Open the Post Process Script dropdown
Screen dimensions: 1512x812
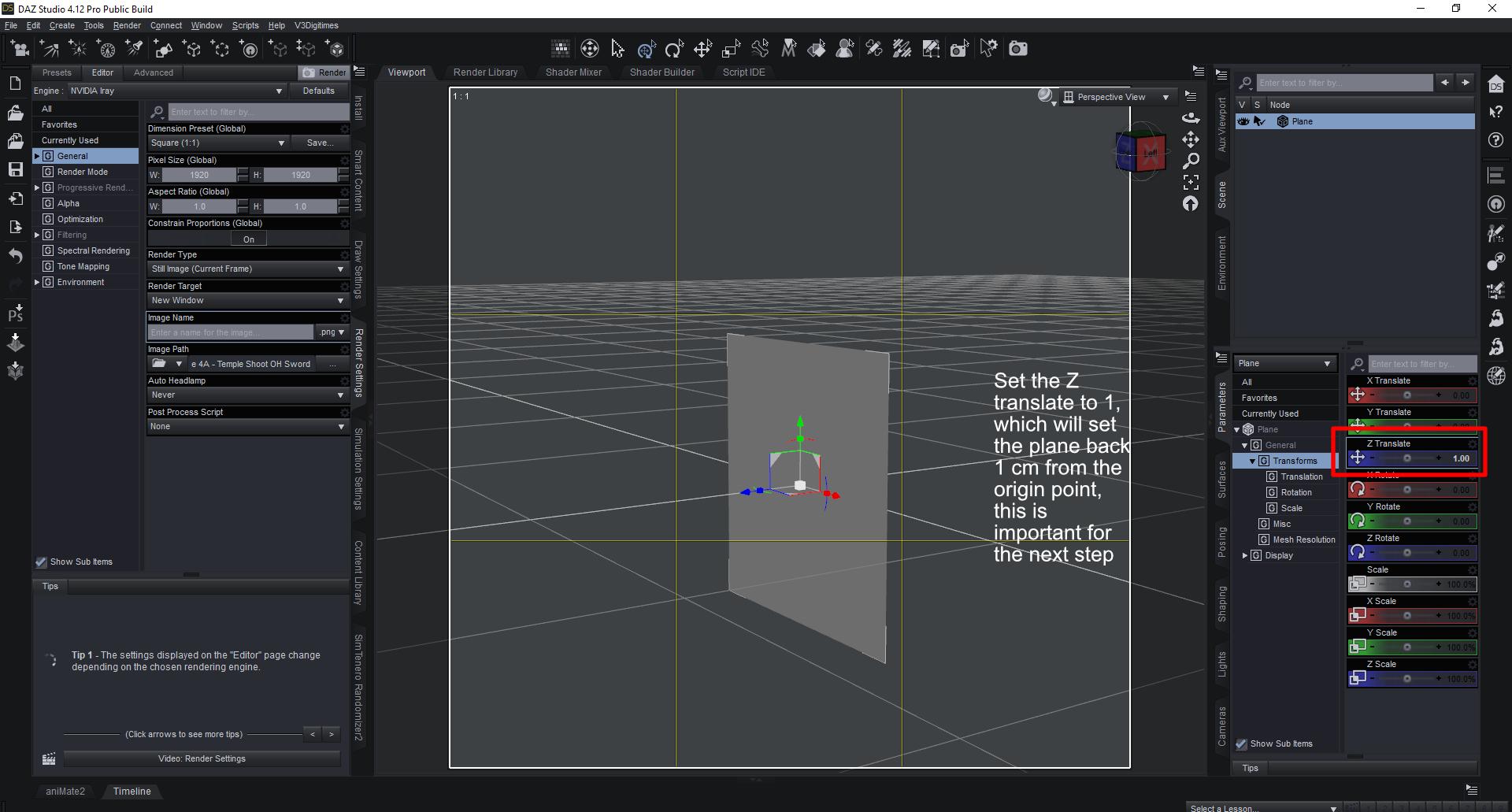click(248, 427)
